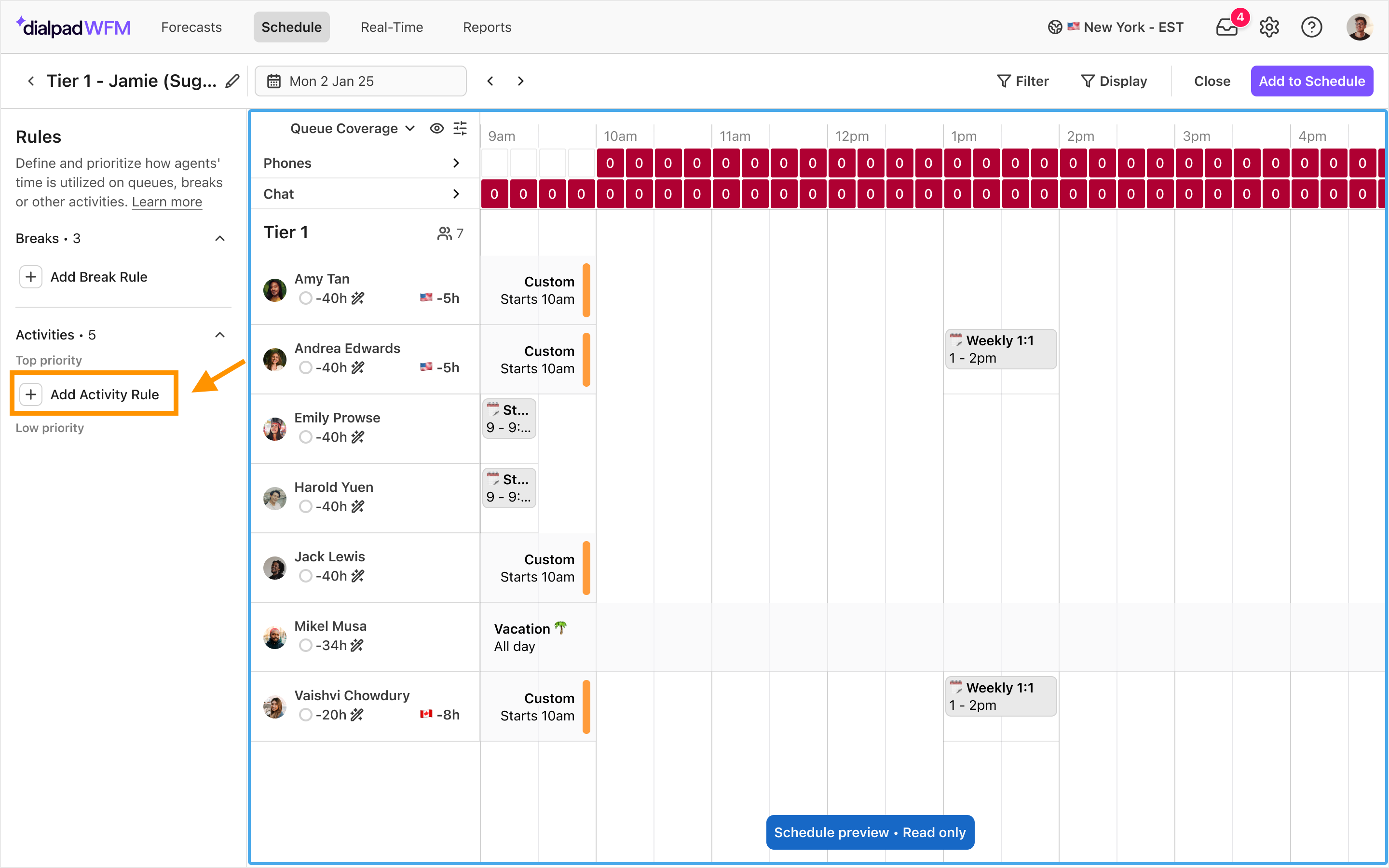Open Andrea Edwards' Weekly 1:1 event
Screen dimensions: 1389x868
click(1000, 349)
